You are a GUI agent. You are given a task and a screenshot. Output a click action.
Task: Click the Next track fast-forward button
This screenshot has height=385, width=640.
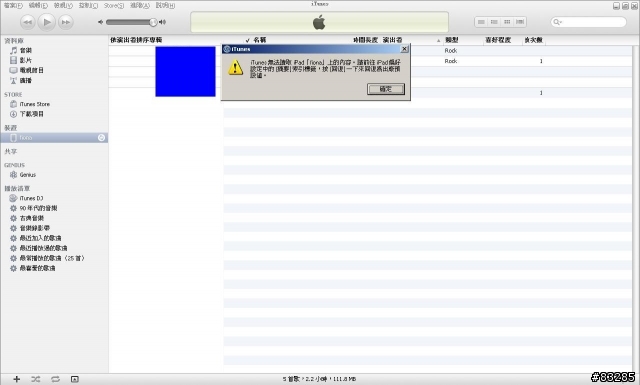click(66, 22)
